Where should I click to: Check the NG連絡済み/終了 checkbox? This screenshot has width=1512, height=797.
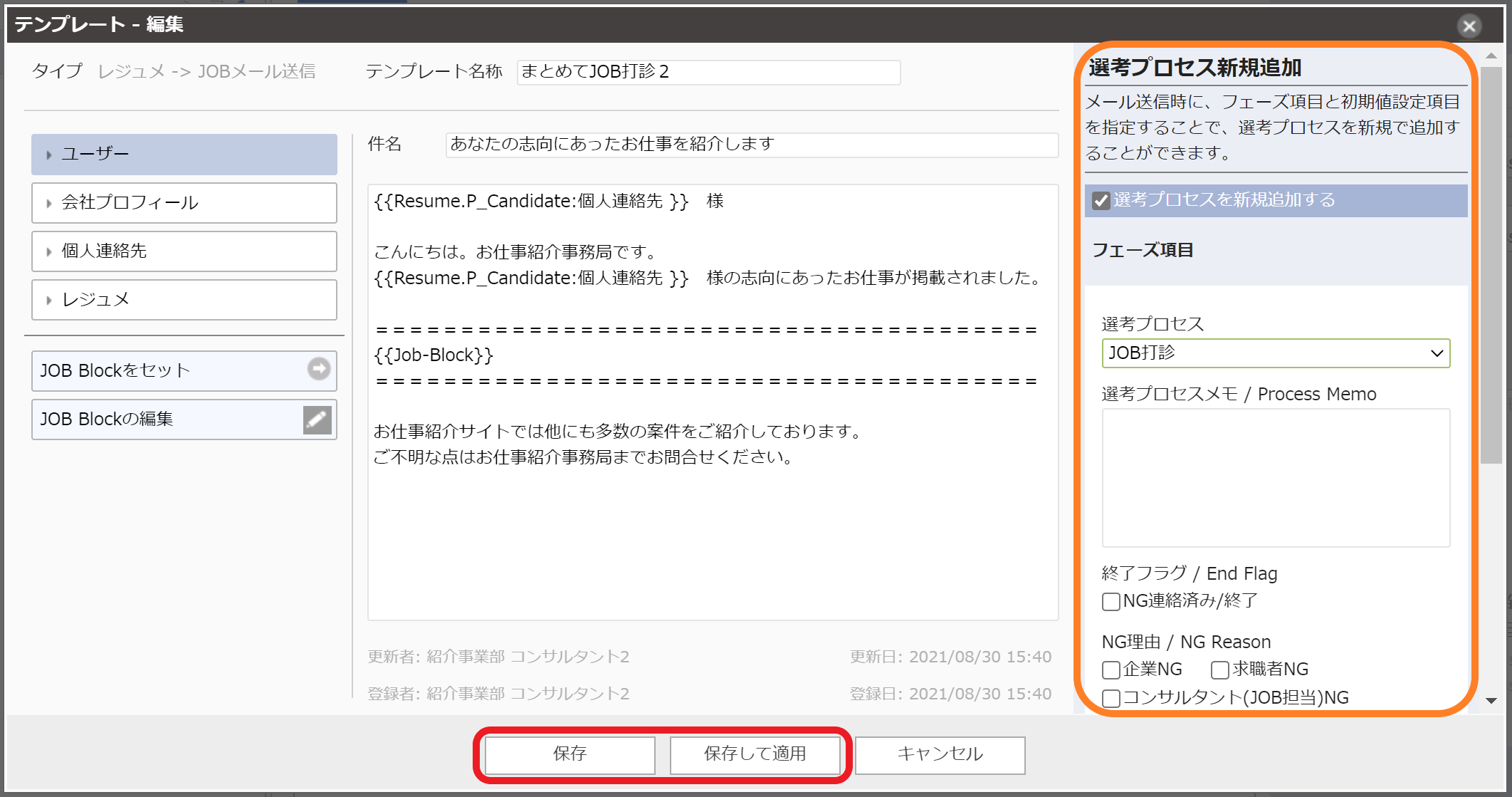(x=1111, y=602)
